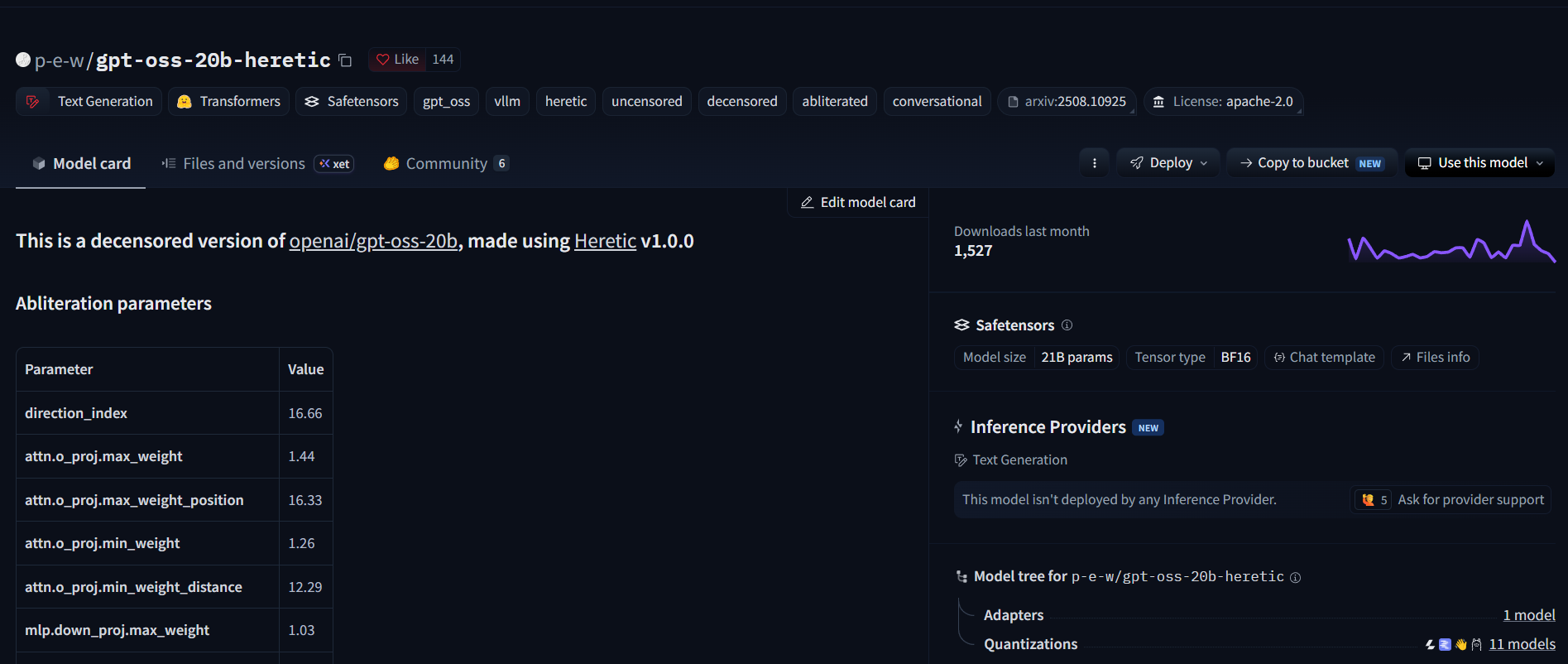Click the gpt-oss-20b-heretic model name
The image size is (1568, 664).
[213, 60]
